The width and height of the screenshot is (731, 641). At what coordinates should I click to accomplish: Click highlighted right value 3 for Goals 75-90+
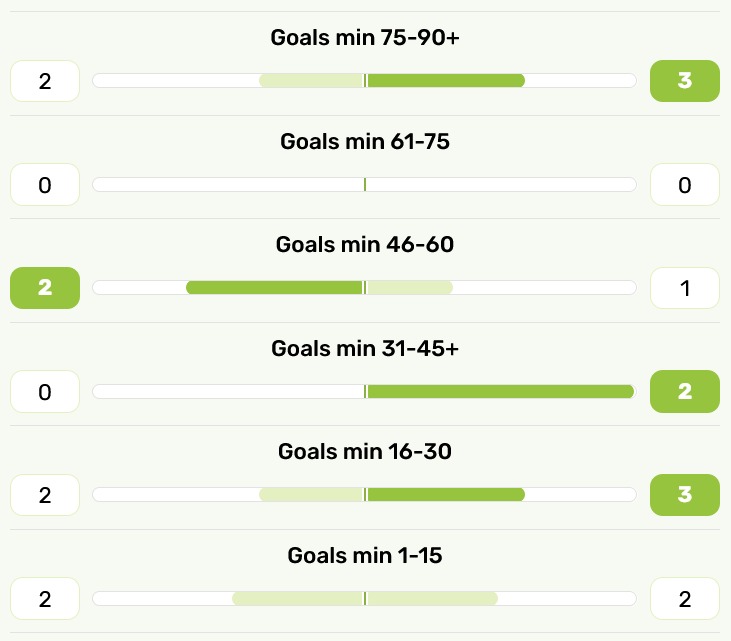684,81
